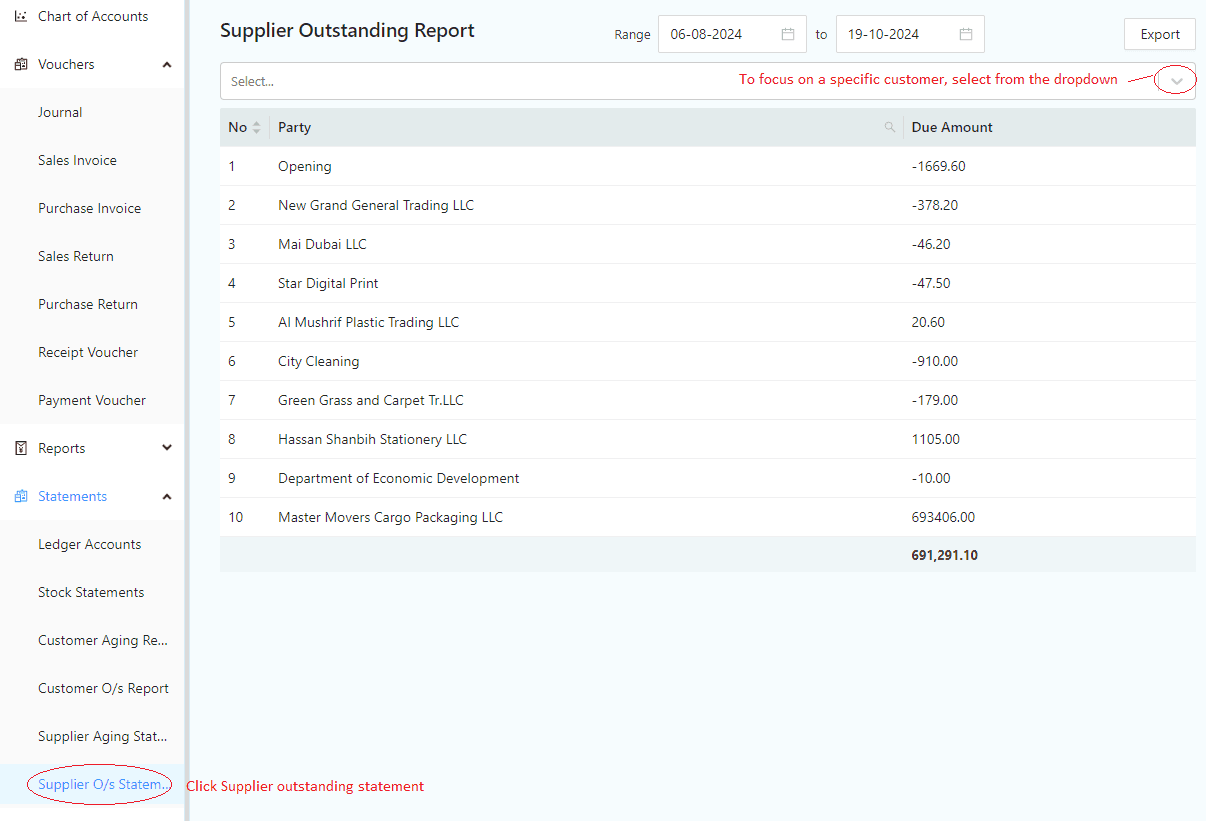The width and height of the screenshot is (1206, 821).
Task: Select Master Movers Cargo Packaging LLC
Action: (390, 517)
